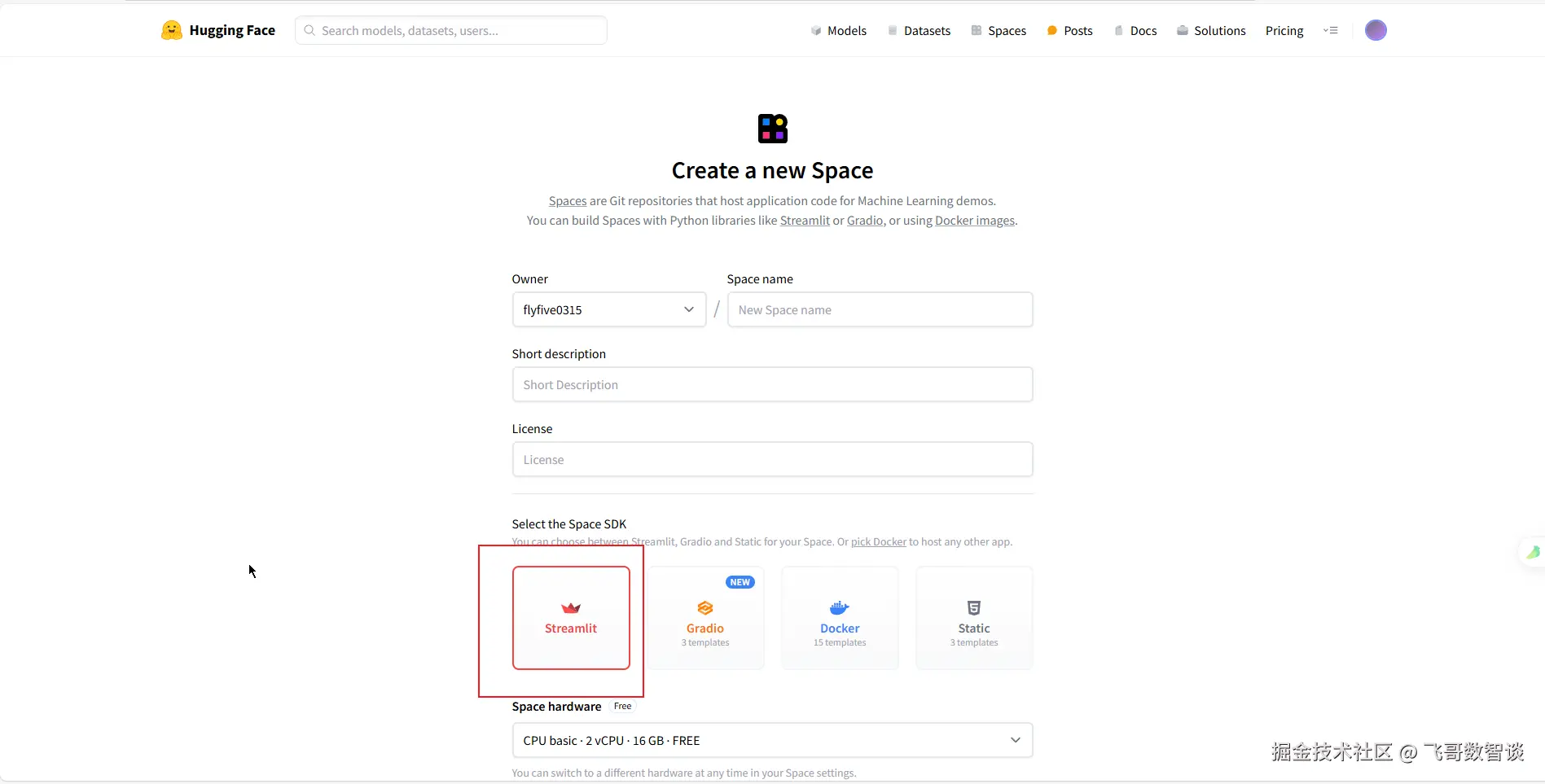The image size is (1545, 784).
Task: Open Datasets from the top navigation
Action: (x=919, y=30)
